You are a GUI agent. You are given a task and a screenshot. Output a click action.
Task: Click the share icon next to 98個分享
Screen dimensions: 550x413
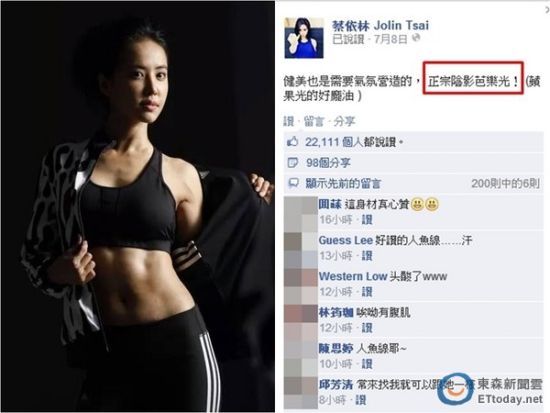(292, 162)
